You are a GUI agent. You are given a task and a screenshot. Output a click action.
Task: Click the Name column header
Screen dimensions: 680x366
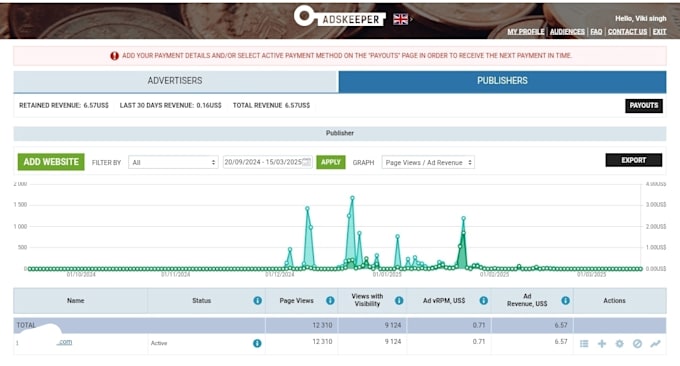[x=75, y=300]
